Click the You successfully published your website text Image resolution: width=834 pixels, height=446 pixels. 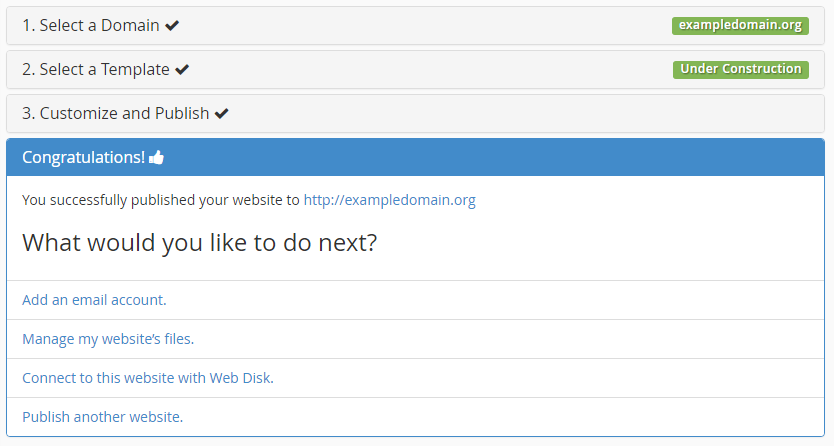pos(161,200)
